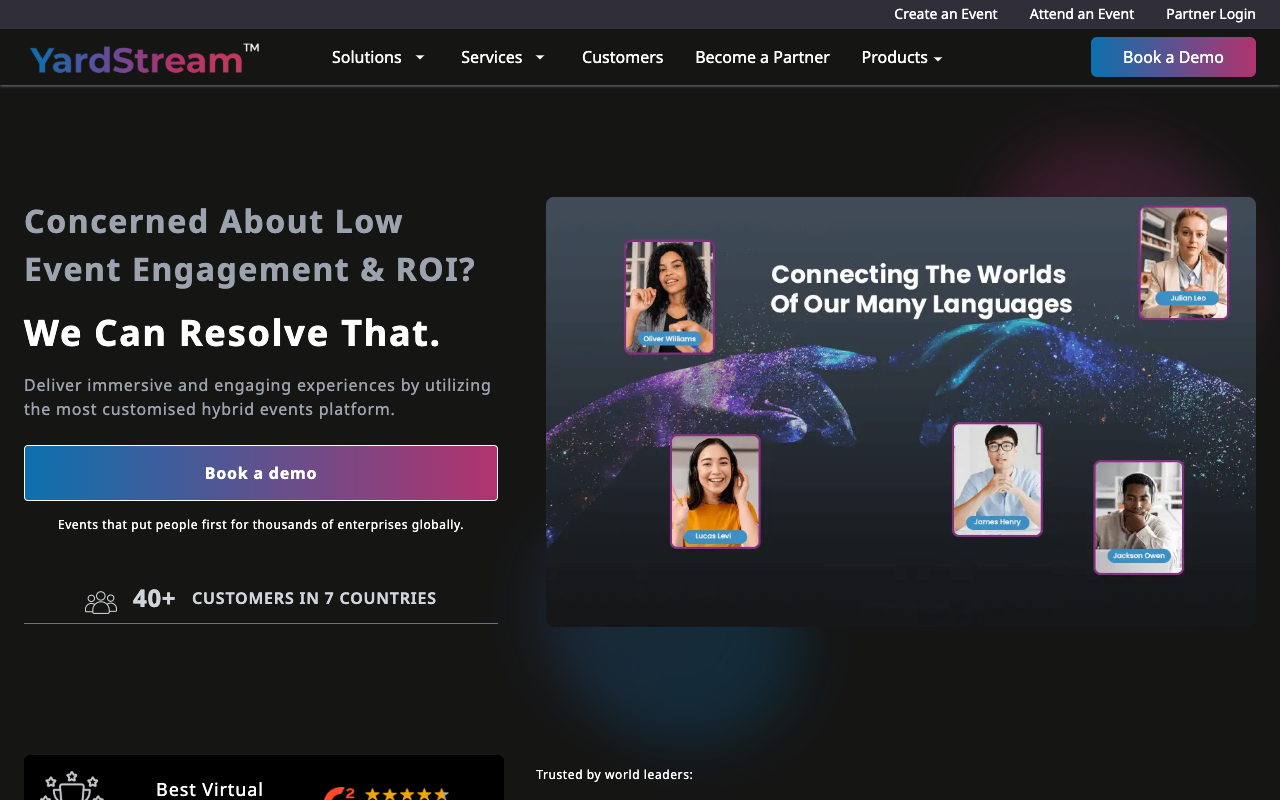
Task: Open the Customers menu item
Action: point(623,58)
